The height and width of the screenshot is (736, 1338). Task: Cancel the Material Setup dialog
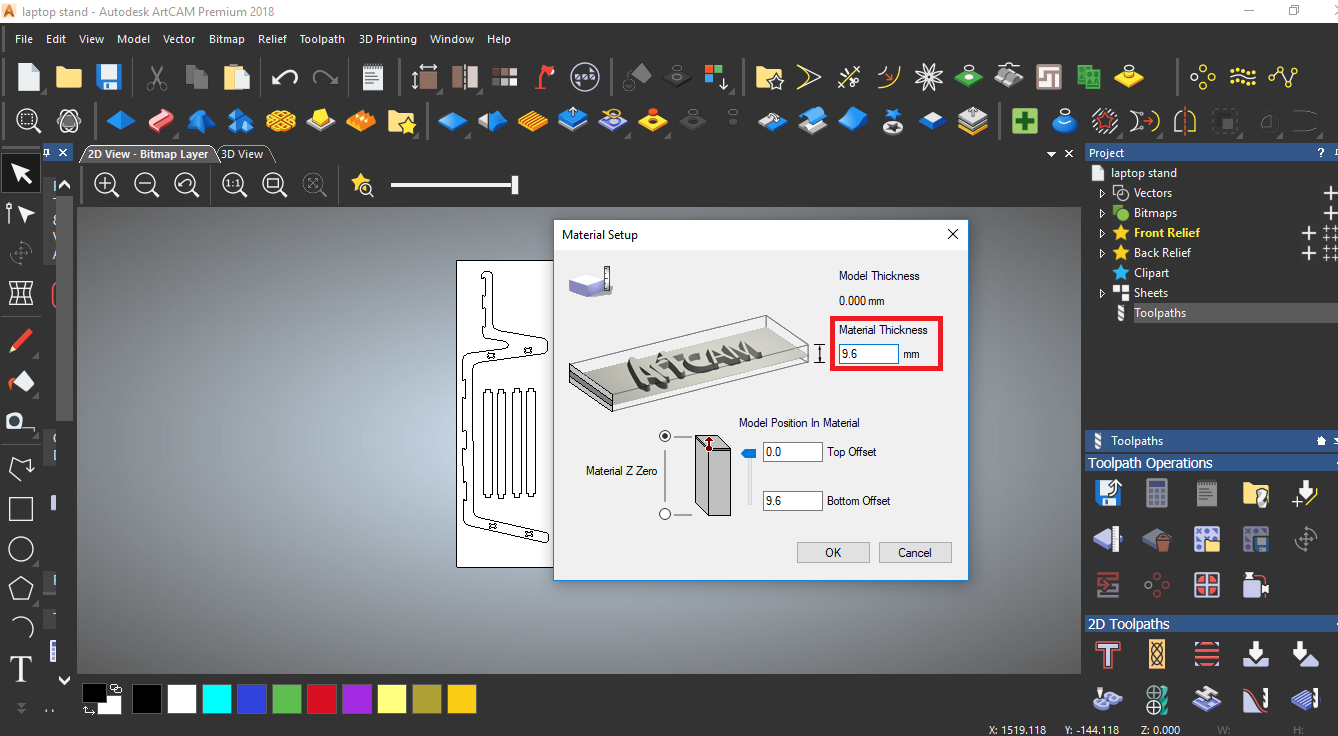point(915,553)
